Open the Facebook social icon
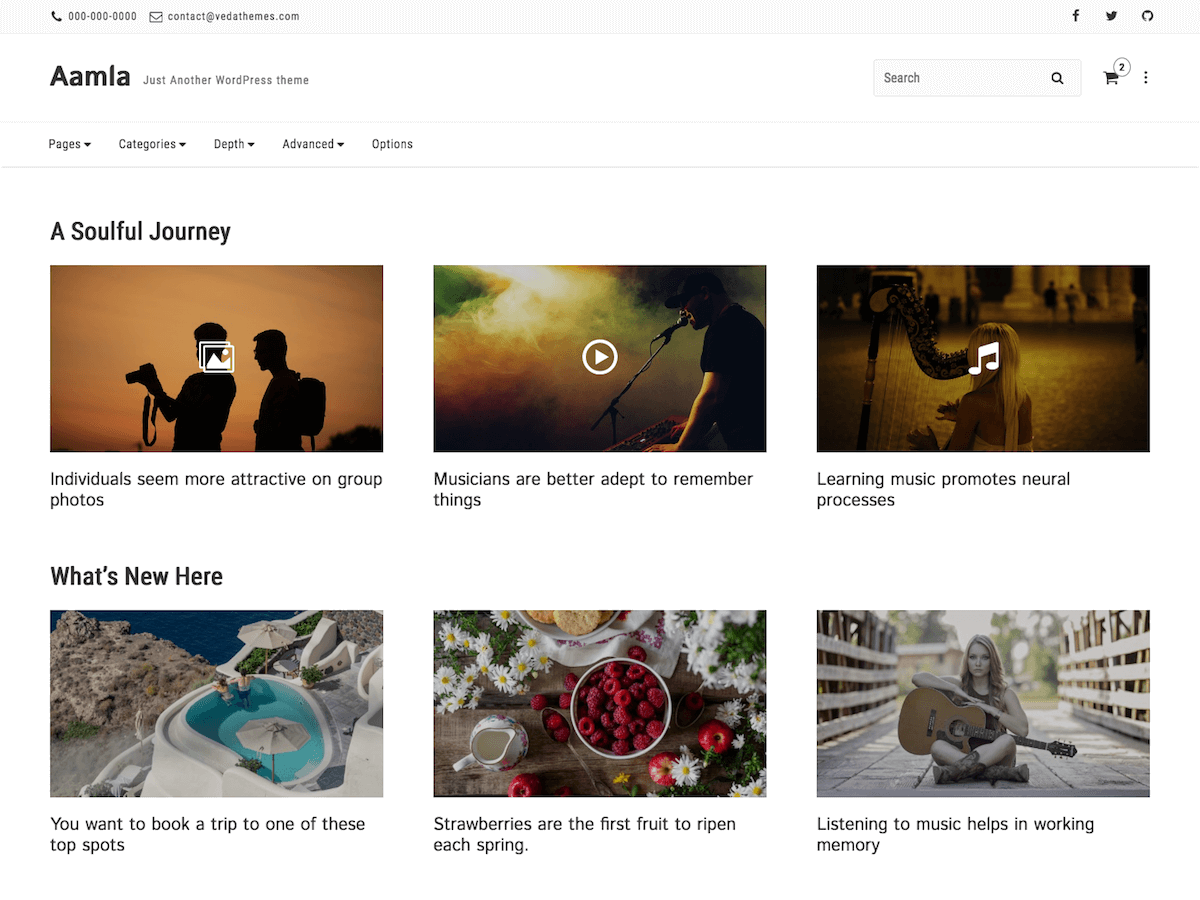 (1076, 16)
